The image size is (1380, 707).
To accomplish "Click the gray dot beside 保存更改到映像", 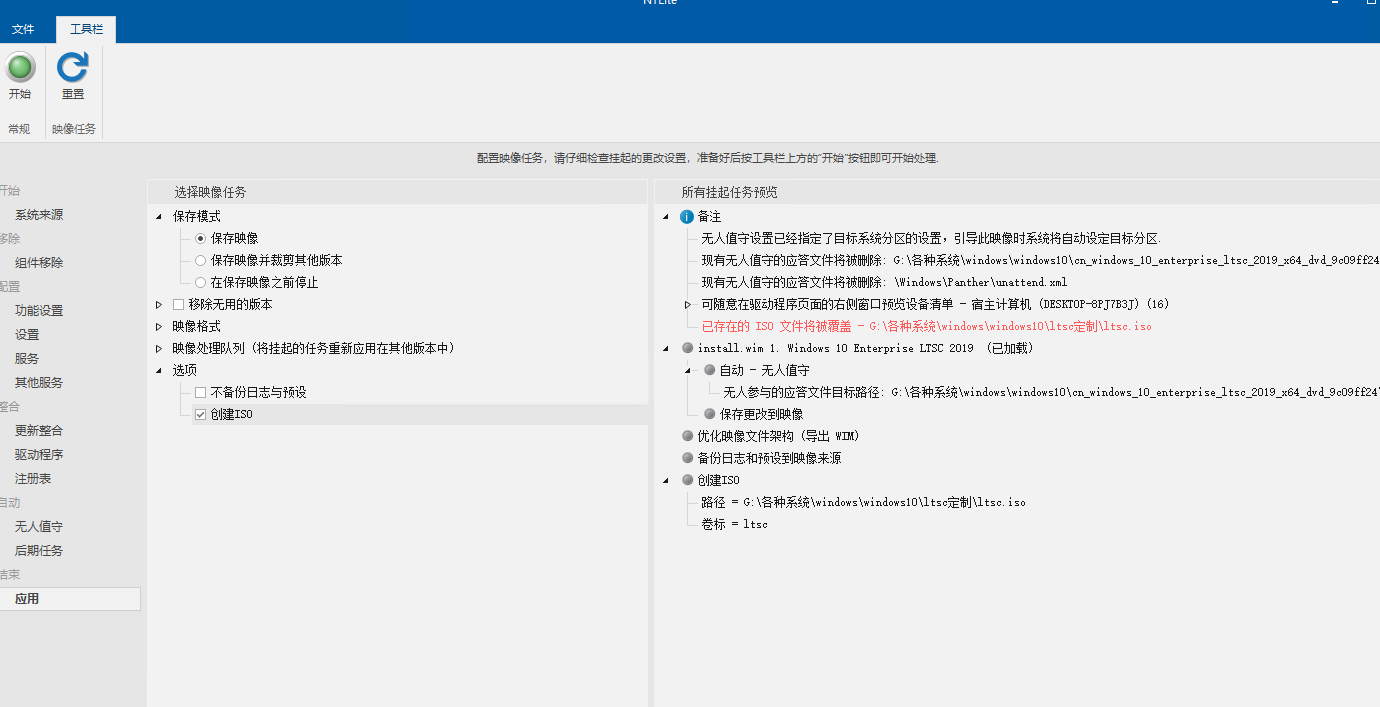I will [709, 414].
